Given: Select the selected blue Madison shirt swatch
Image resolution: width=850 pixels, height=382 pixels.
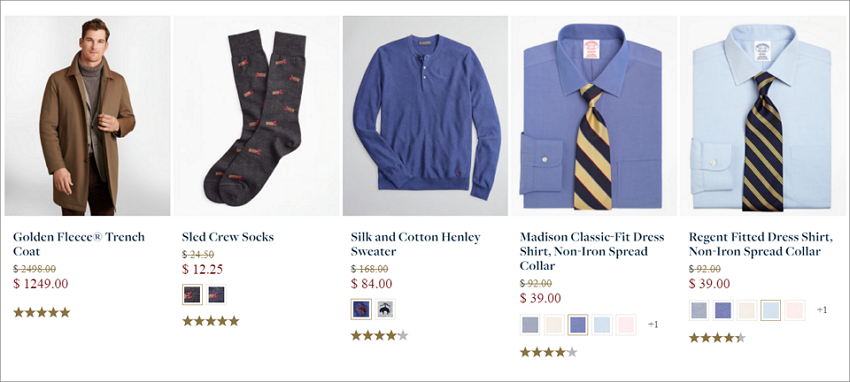Looking at the screenshot, I should tap(578, 325).
